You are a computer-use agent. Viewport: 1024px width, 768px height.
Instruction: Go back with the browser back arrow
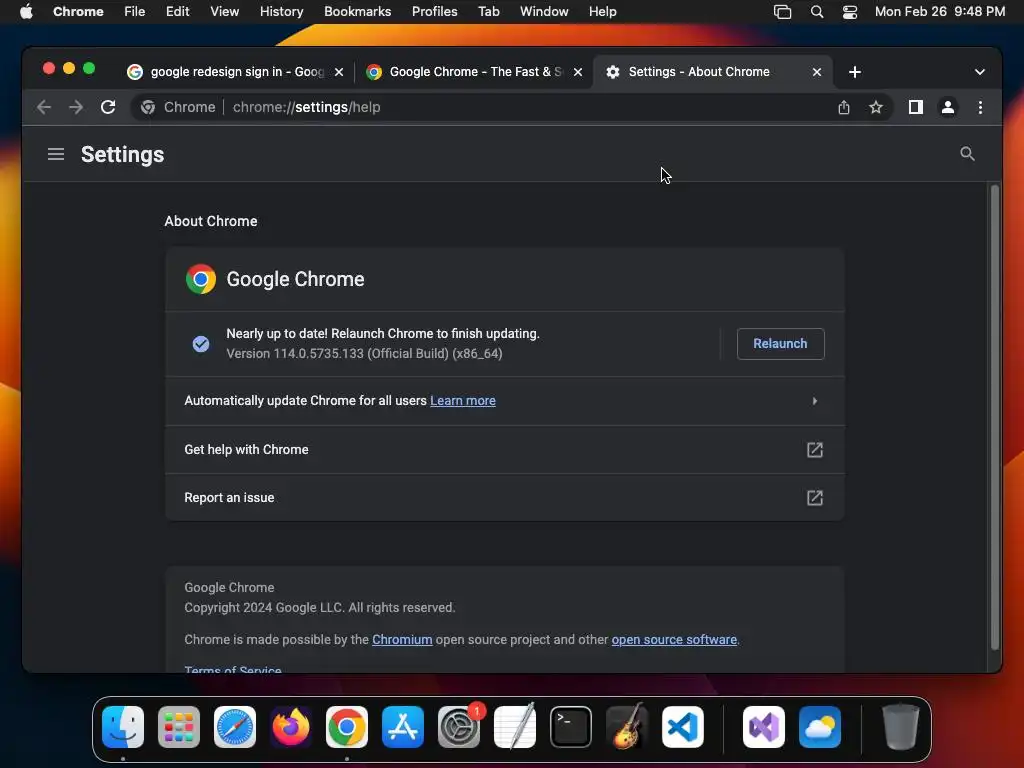click(x=44, y=107)
